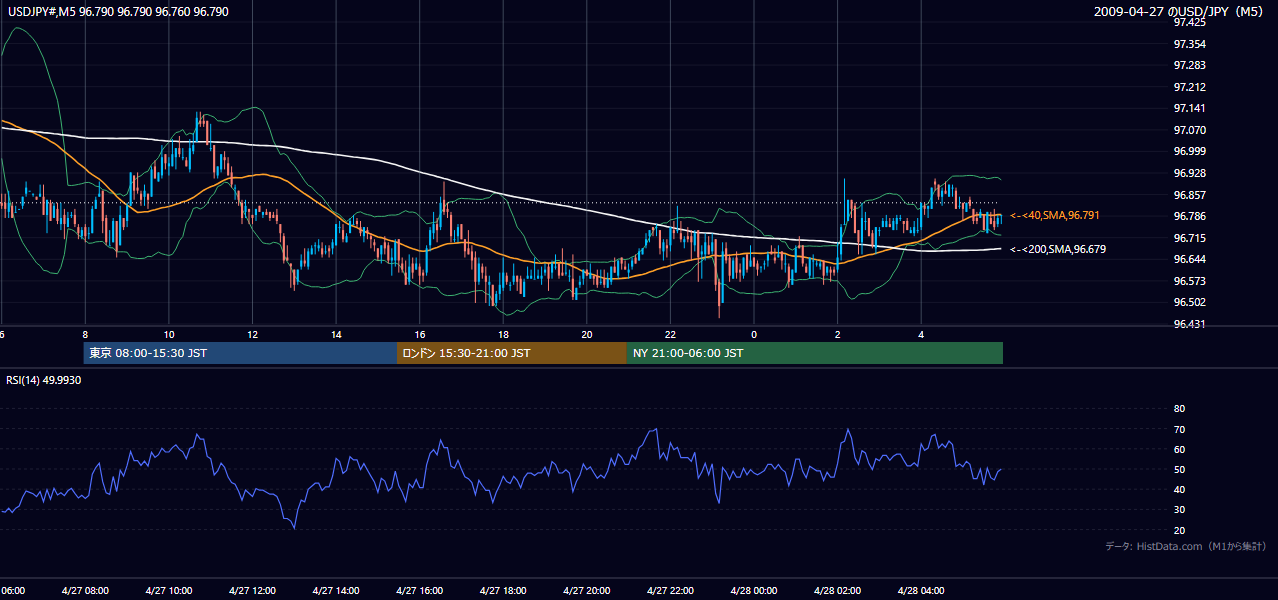
Task: Click the 2009-04-27 のUSD/JPY (M5) title
Action: click(1179, 11)
